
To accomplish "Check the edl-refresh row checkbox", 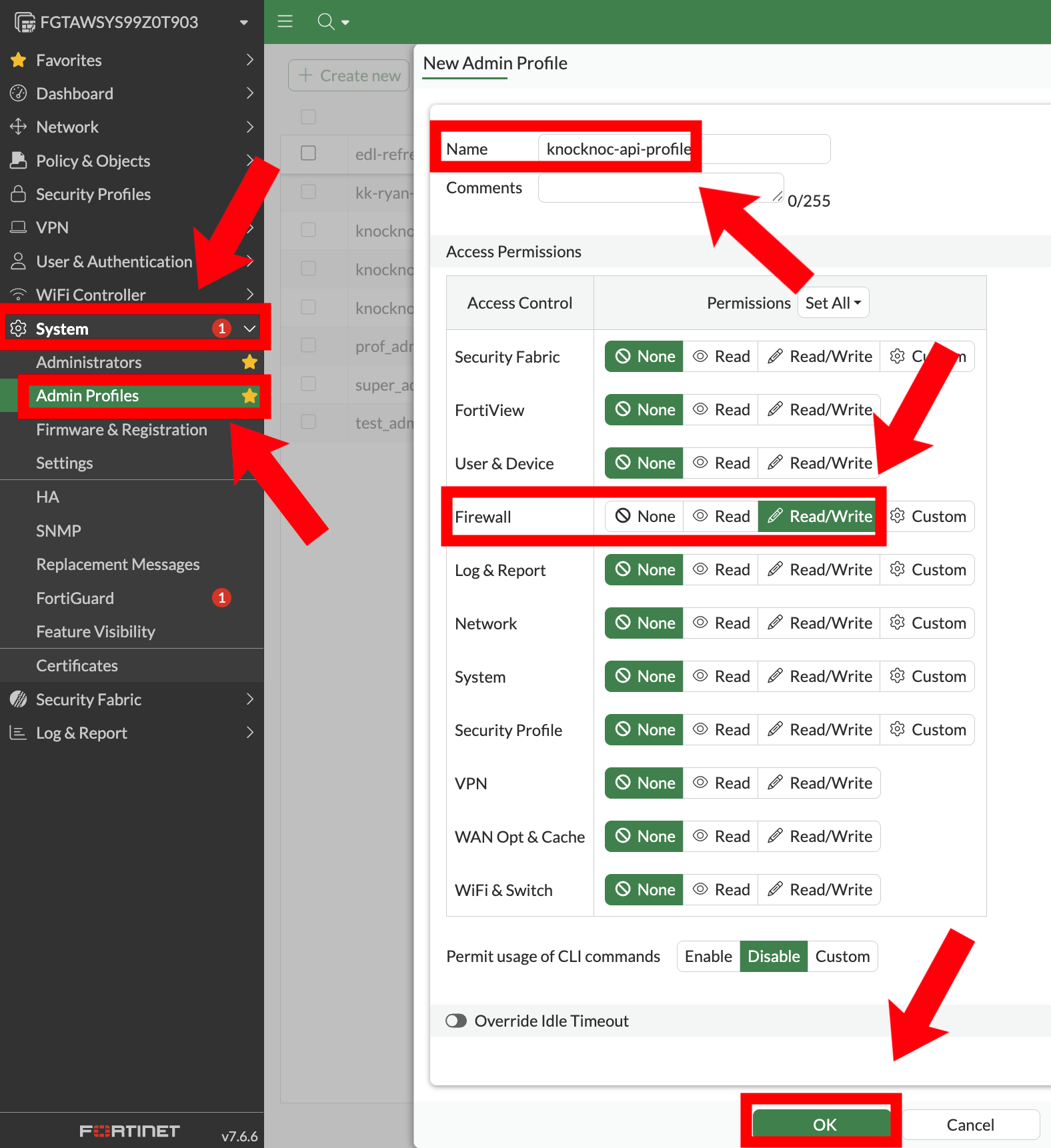I will point(308,153).
